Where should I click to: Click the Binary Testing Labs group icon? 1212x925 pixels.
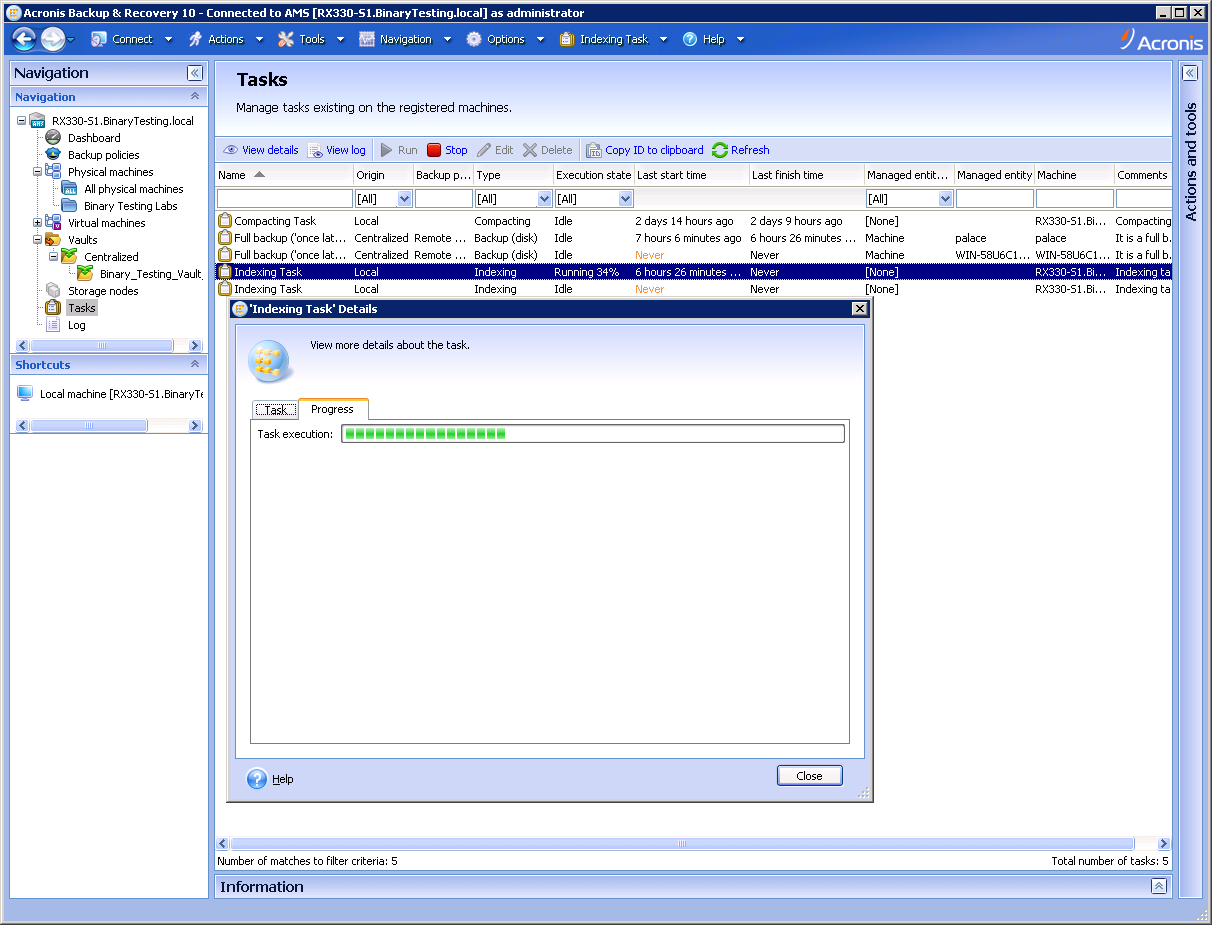(x=69, y=206)
